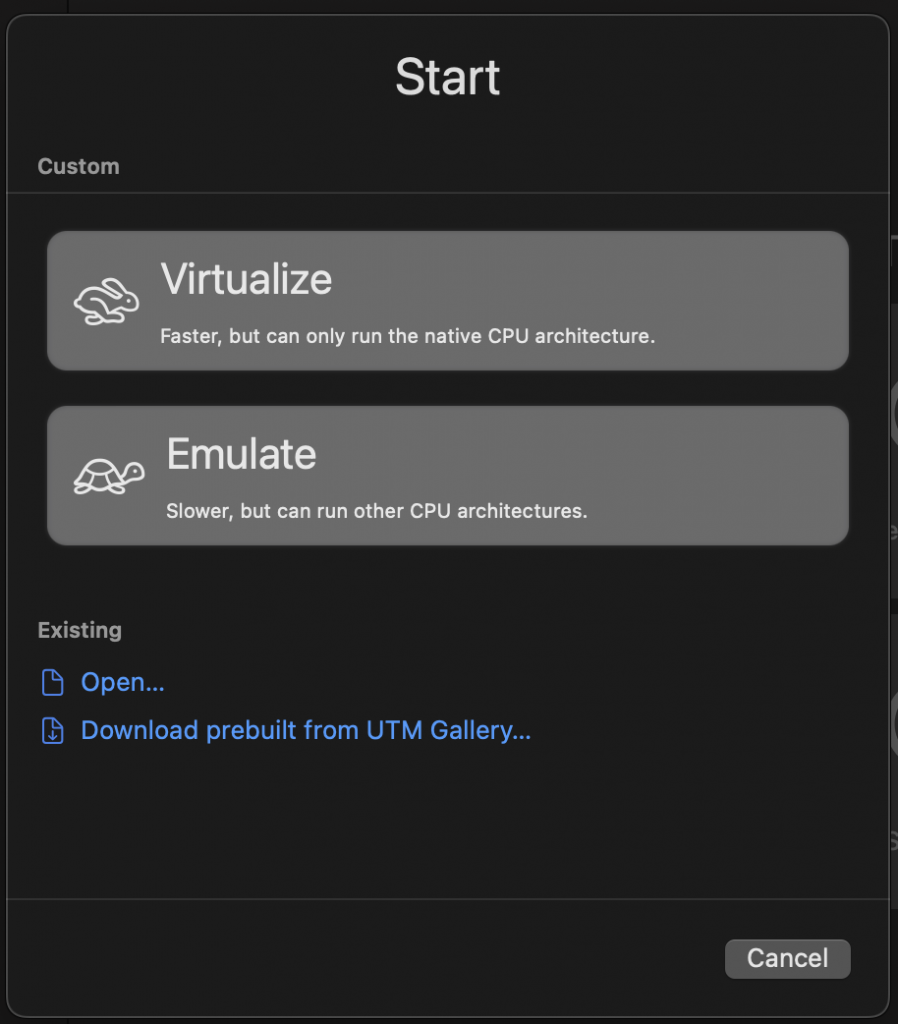Image resolution: width=898 pixels, height=1024 pixels.
Task: Cancel the Start dialog
Action: pyautogui.click(x=787, y=958)
